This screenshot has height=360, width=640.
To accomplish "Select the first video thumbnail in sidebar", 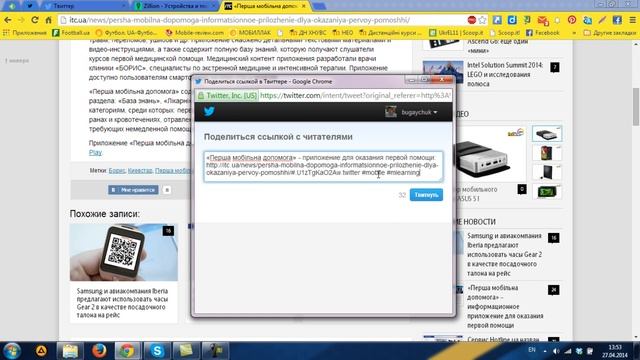I will [547, 134].
